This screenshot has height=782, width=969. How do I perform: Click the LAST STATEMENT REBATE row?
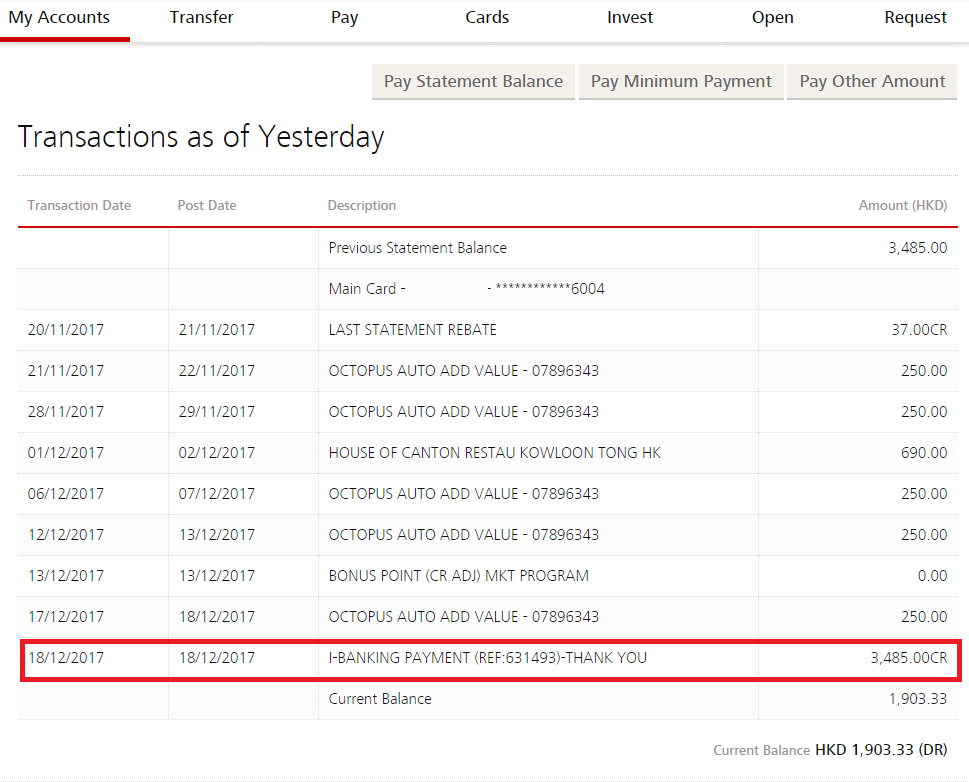412,330
